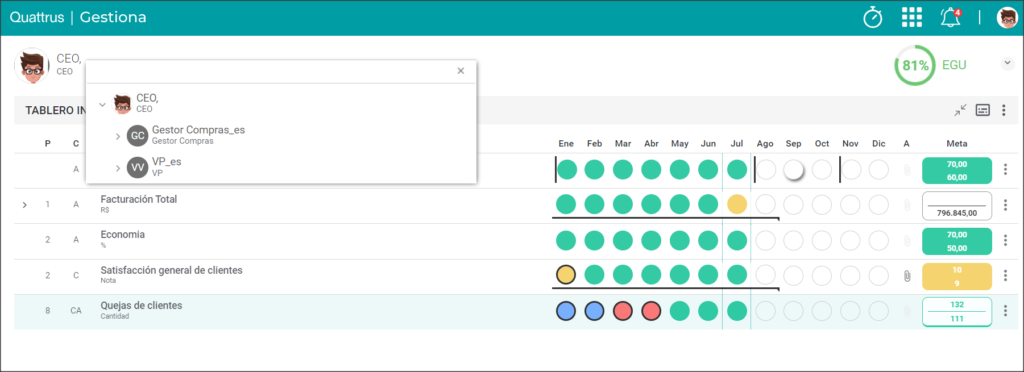
Task: Select CEO entry in popup tree
Action: point(147,103)
